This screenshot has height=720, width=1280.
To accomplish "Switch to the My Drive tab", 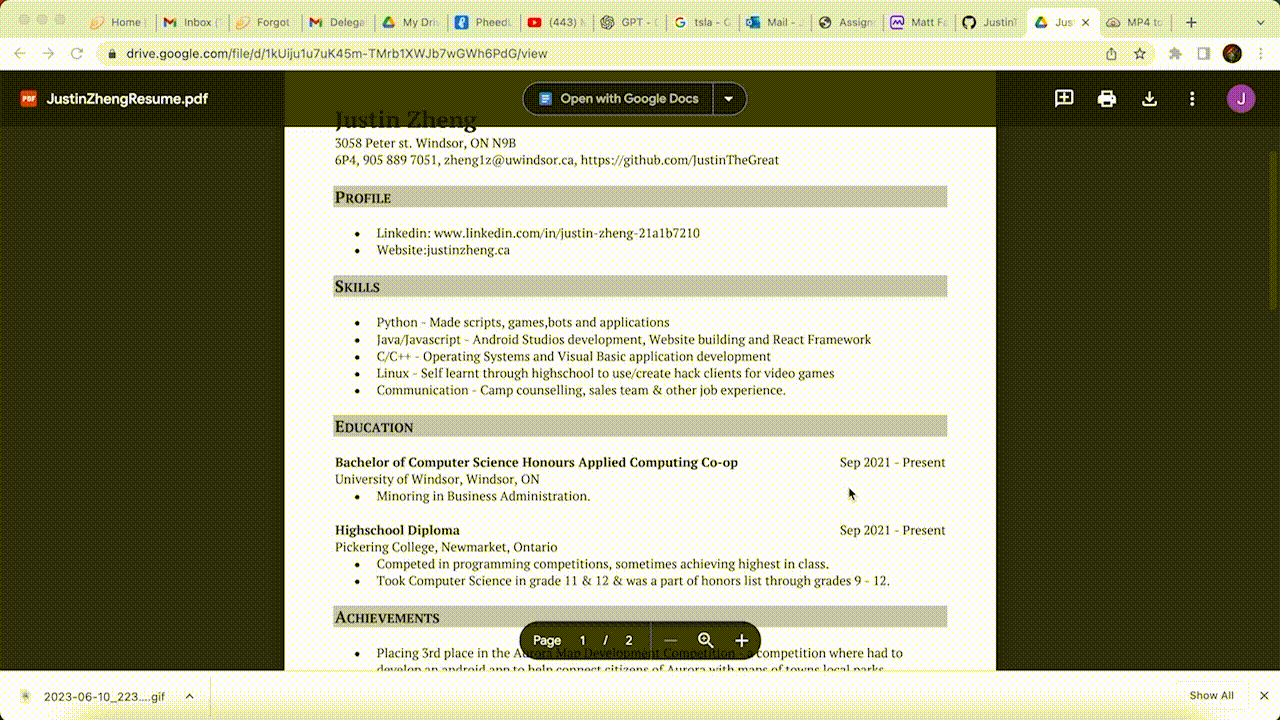I will (x=409, y=22).
